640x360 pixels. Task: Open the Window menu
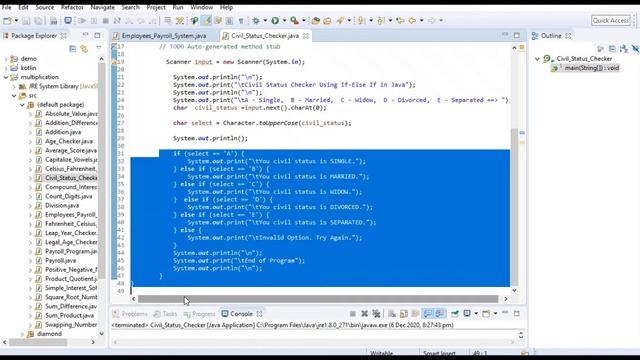pyautogui.click(x=202, y=7)
